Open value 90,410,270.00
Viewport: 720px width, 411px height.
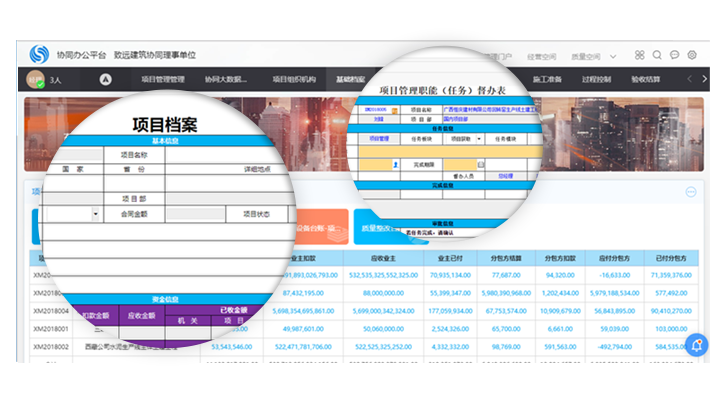click(x=671, y=311)
